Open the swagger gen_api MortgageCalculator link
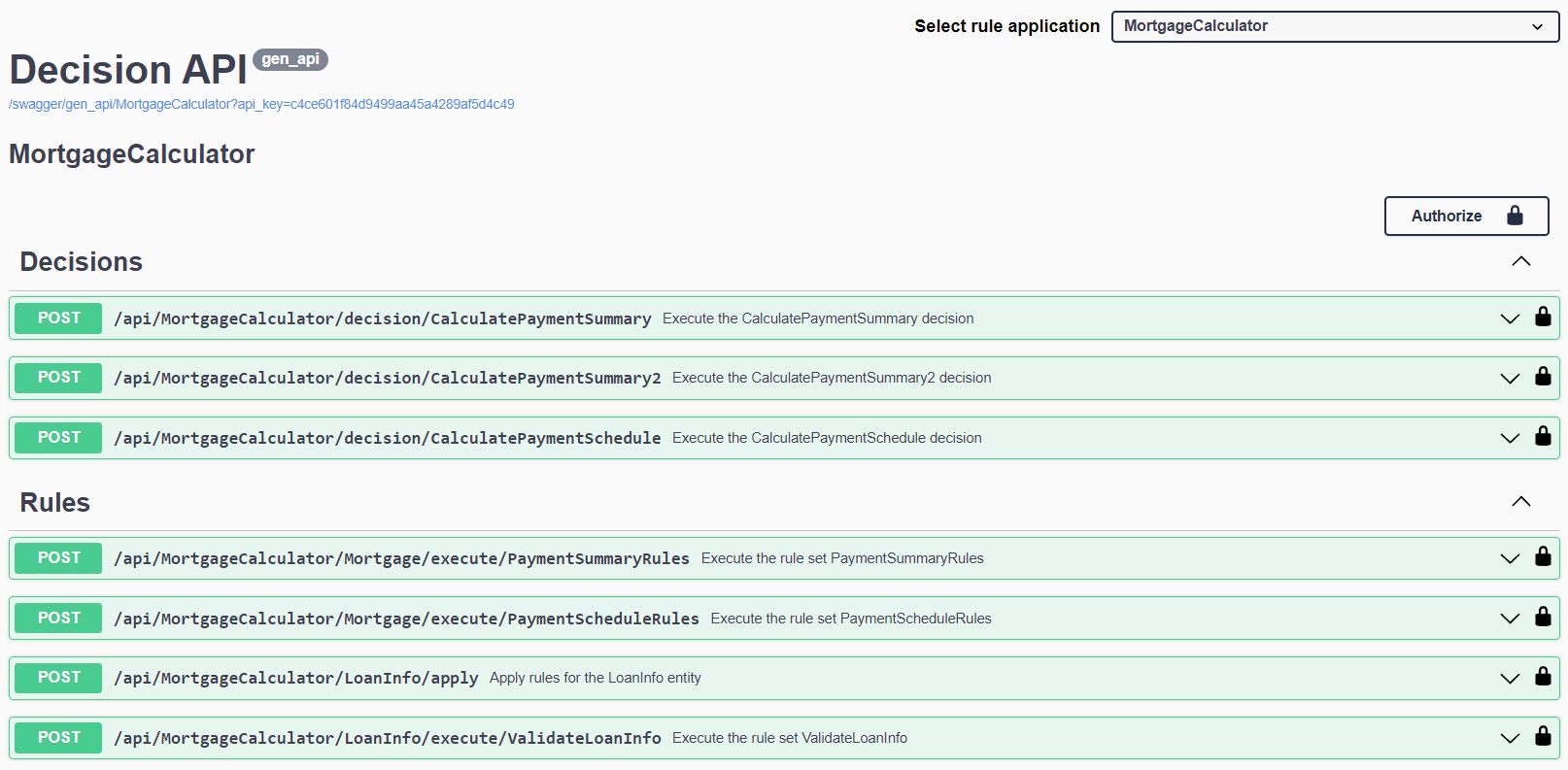The image size is (1568, 770). [x=261, y=104]
